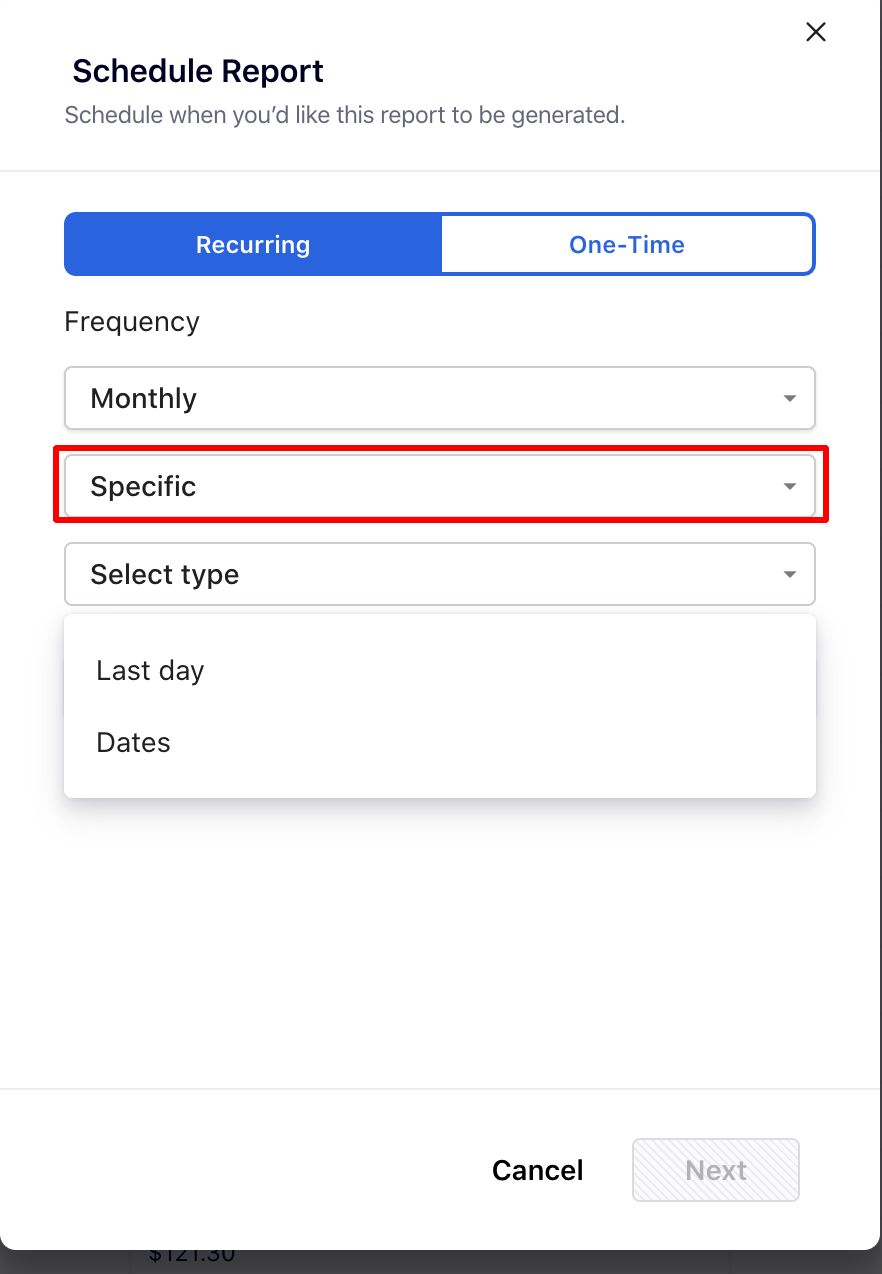Select the Recurring schedule tab

(253, 245)
